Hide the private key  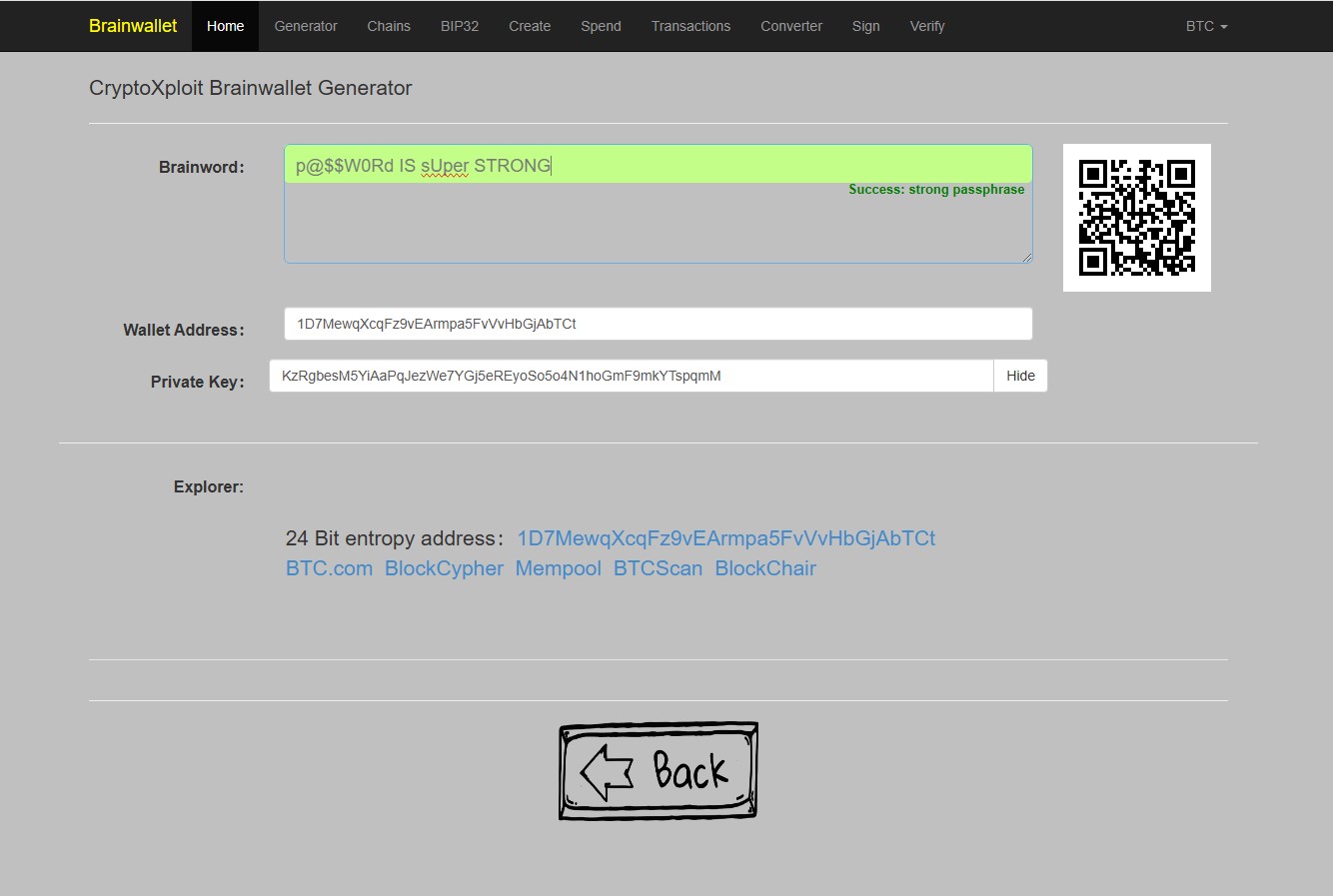[x=1020, y=376]
